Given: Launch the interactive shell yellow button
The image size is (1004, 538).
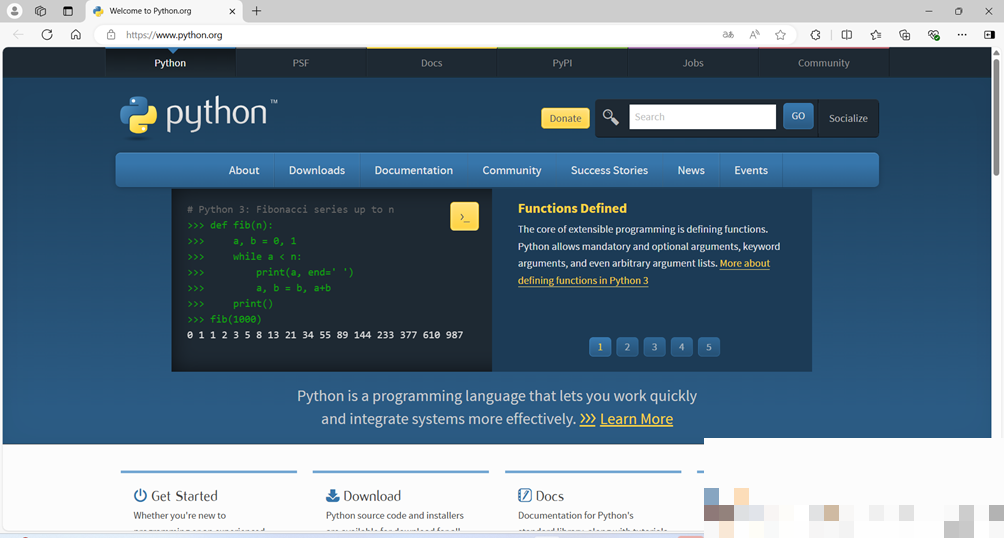Looking at the screenshot, I should pyautogui.click(x=464, y=216).
